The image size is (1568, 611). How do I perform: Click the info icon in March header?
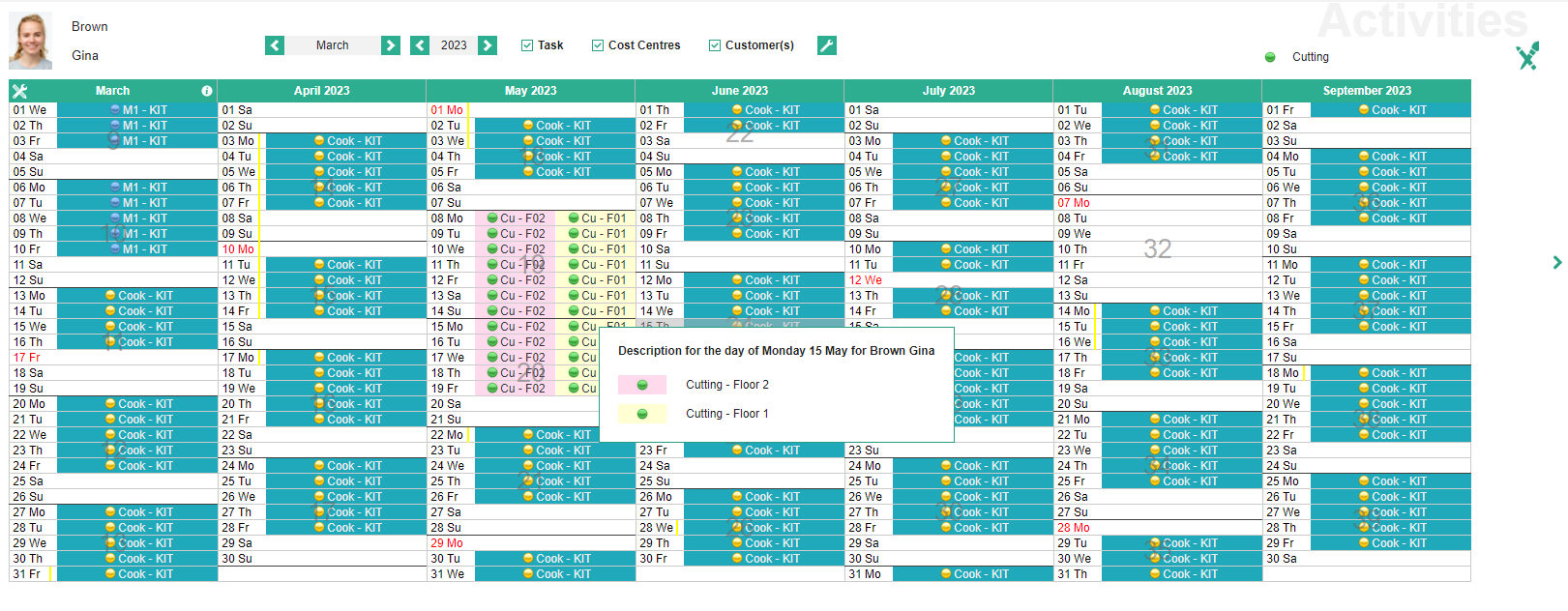tap(207, 91)
